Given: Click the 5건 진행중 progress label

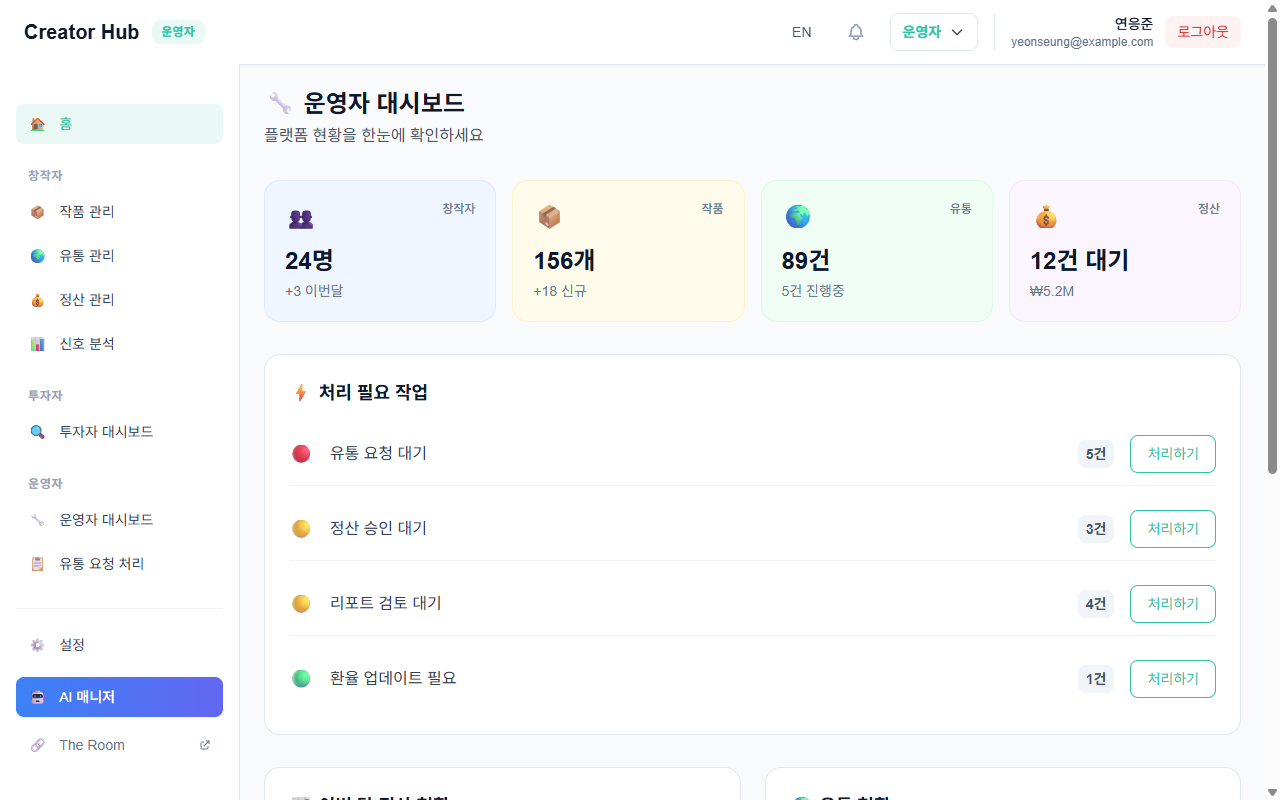Looking at the screenshot, I should click(x=811, y=293).
